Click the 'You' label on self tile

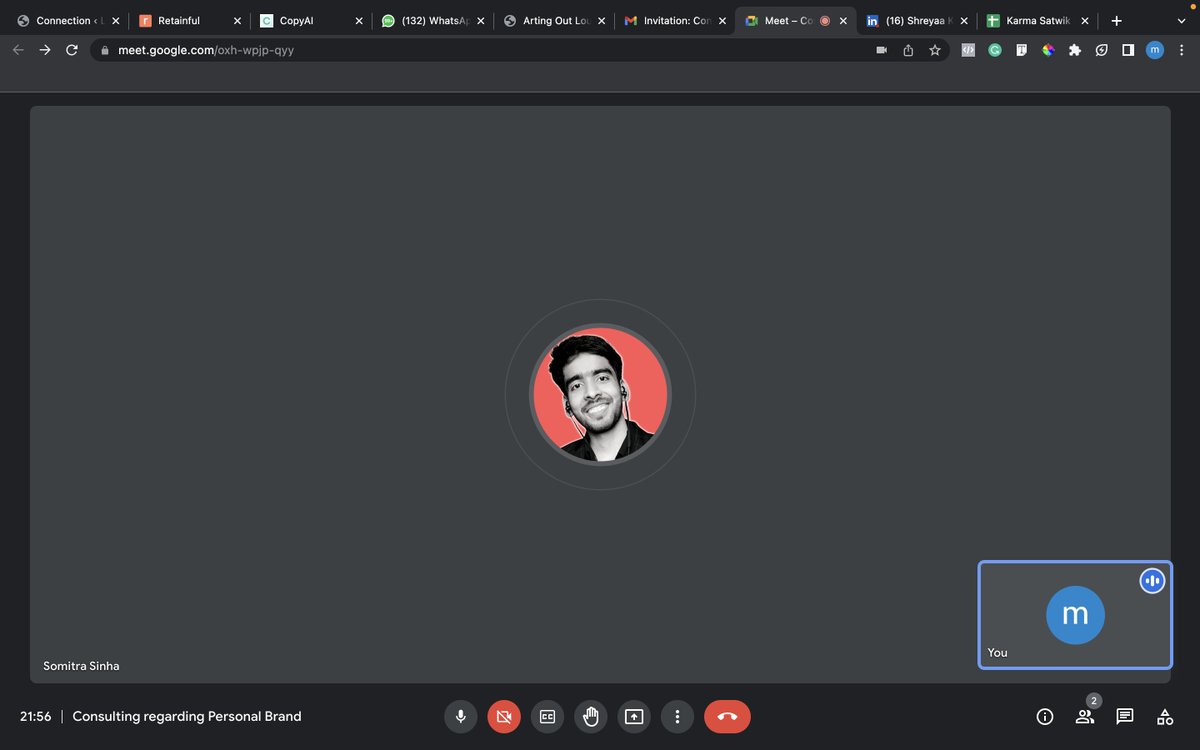997,652
